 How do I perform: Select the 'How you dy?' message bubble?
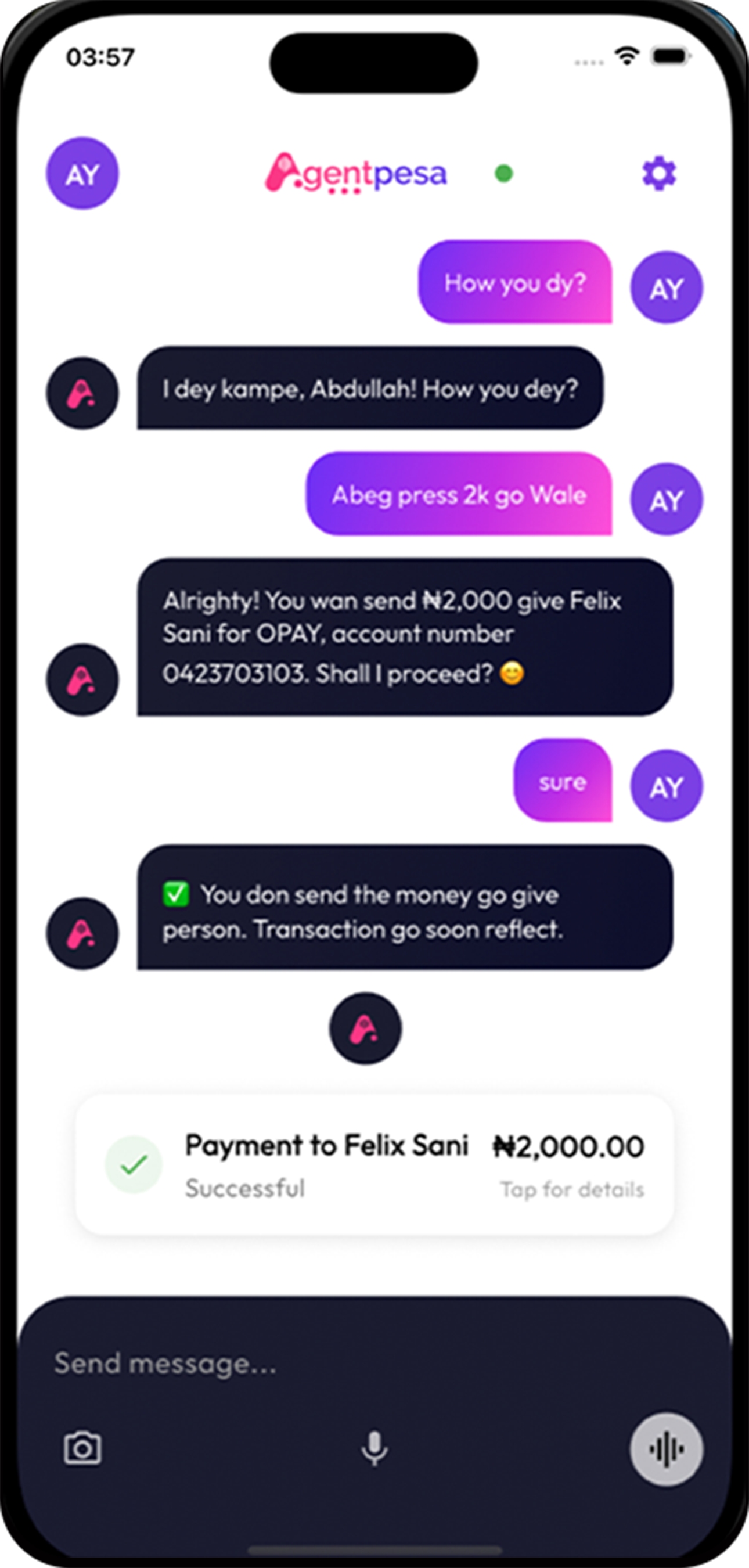tap(515, 282)
